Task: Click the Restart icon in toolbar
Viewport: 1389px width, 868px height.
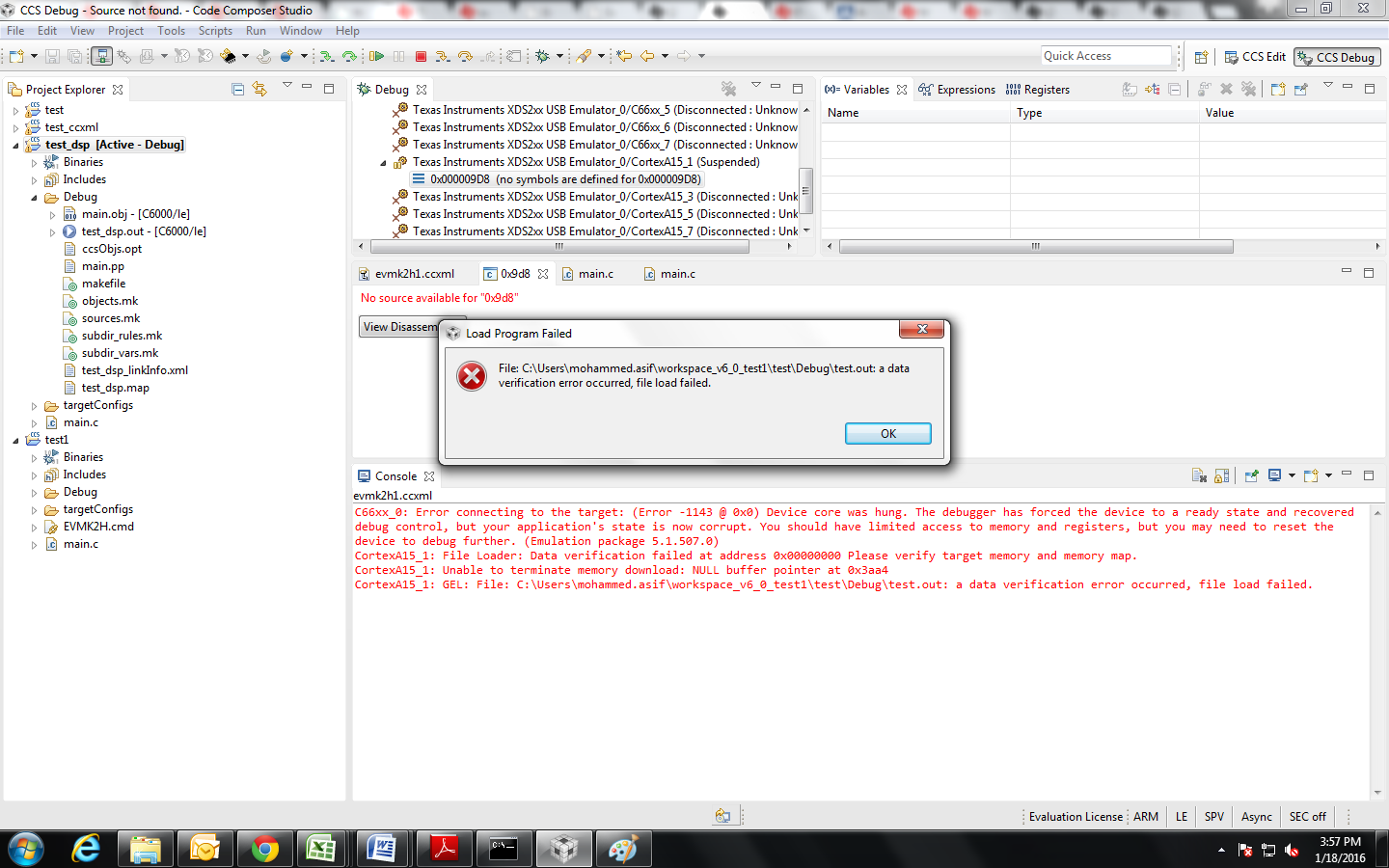Action: [263, 57]
